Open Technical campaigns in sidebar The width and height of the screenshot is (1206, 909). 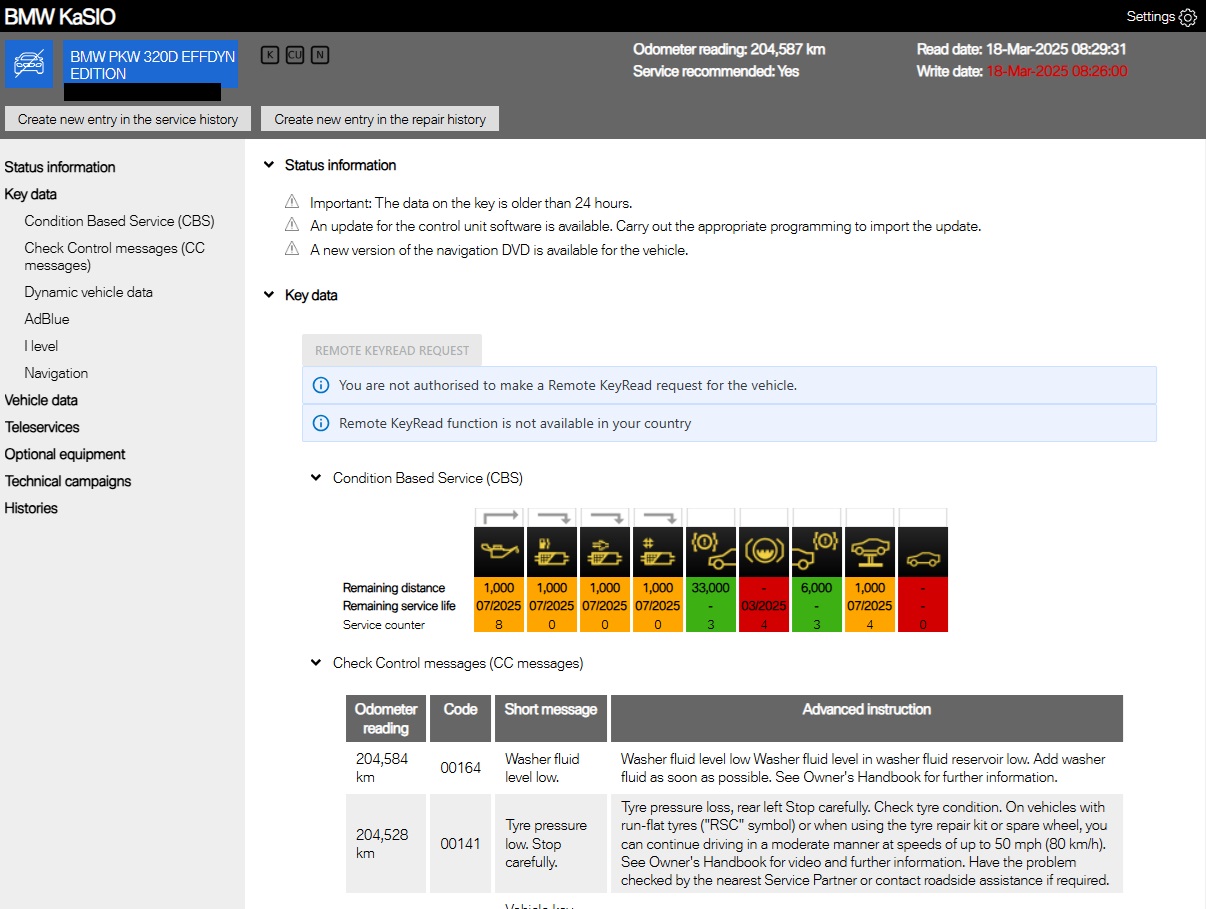68,481
